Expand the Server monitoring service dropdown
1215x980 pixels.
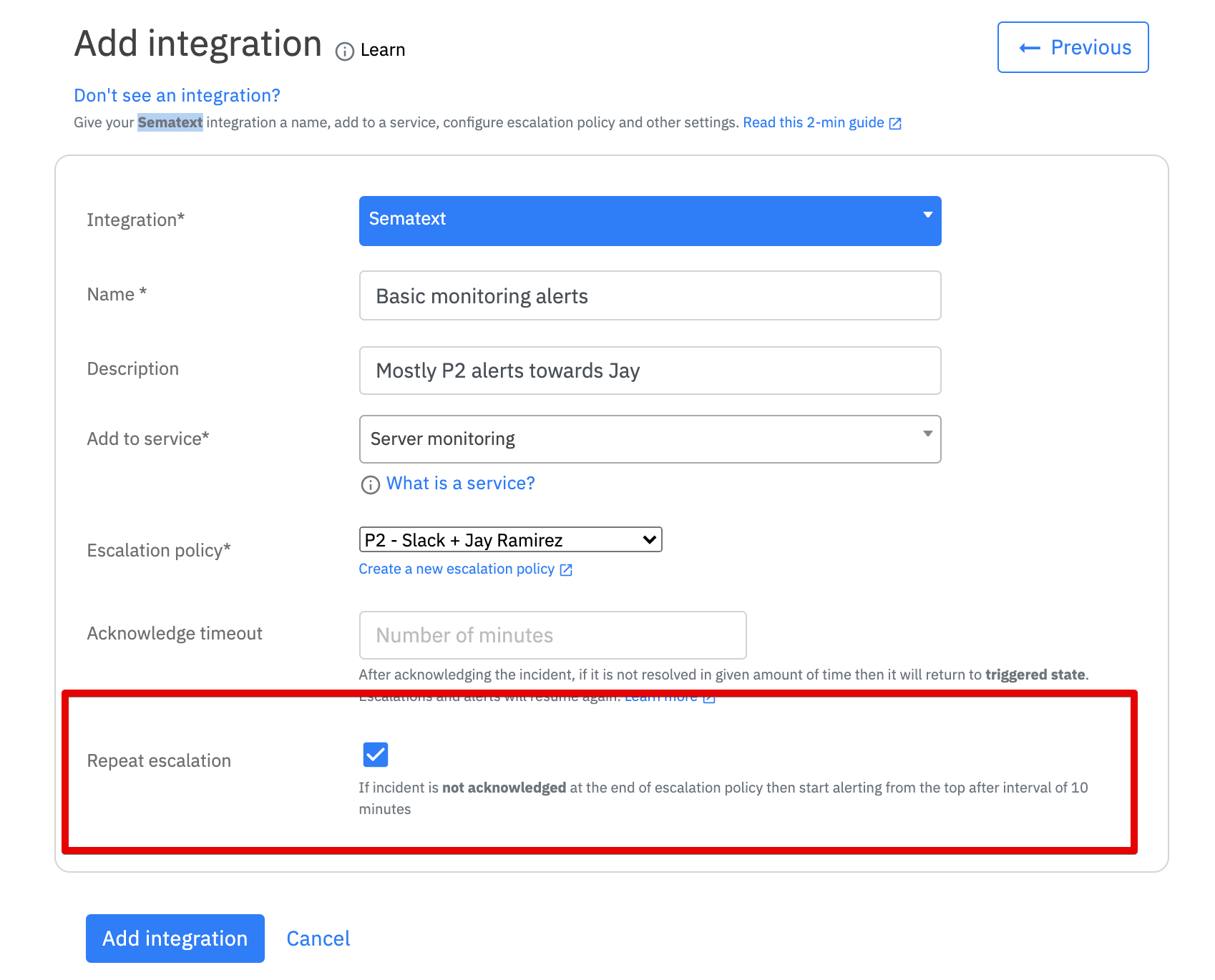coord(650,439)
